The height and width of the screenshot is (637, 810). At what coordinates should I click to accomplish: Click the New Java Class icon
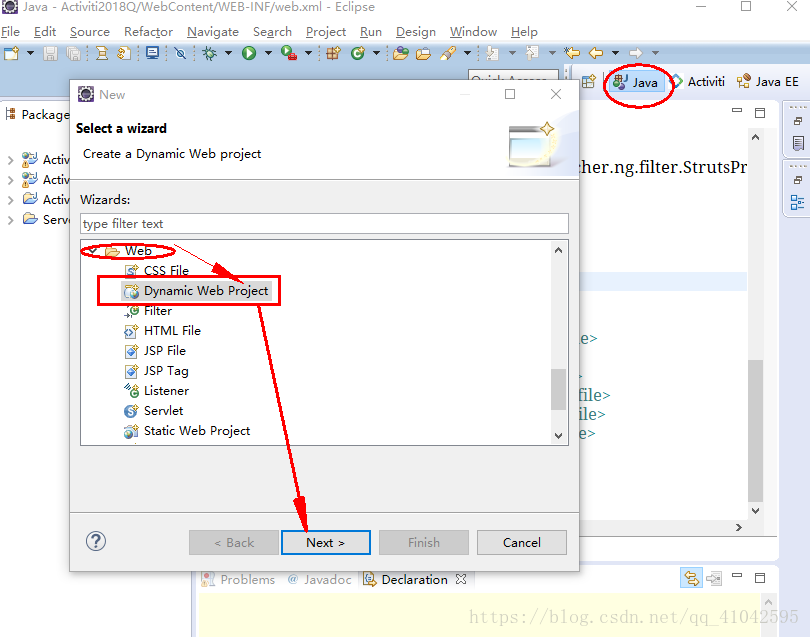tap(357, 53)
